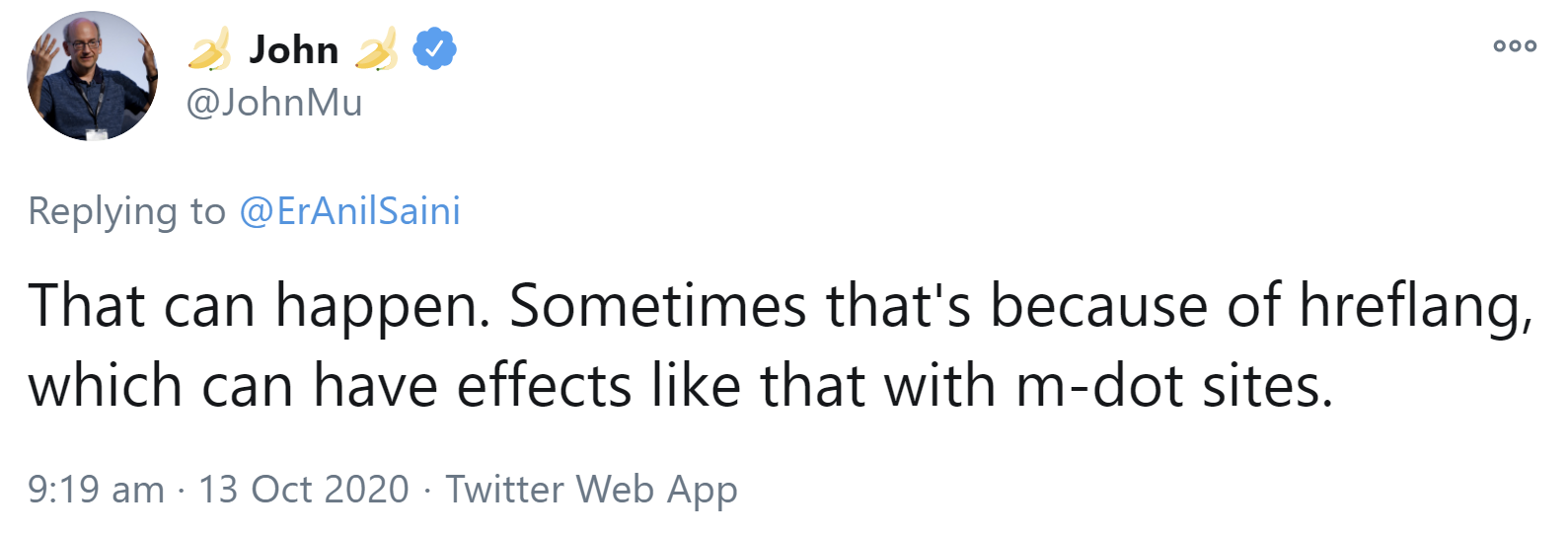Click John's profile avatar photo
1568x536 pixels.
tap(92, 77)
